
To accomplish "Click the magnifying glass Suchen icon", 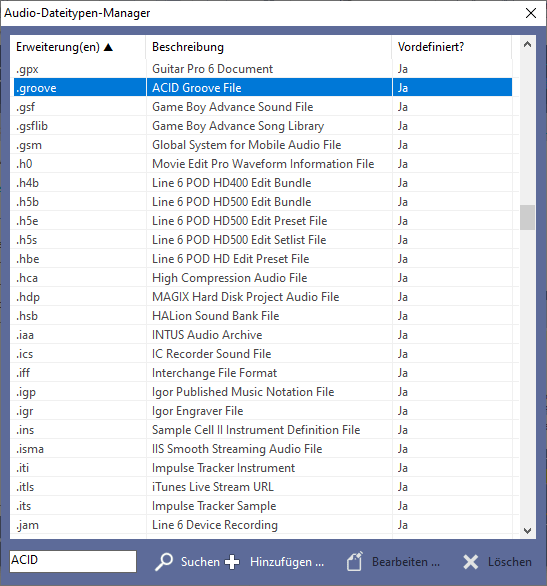I will [x=164, y=562].
